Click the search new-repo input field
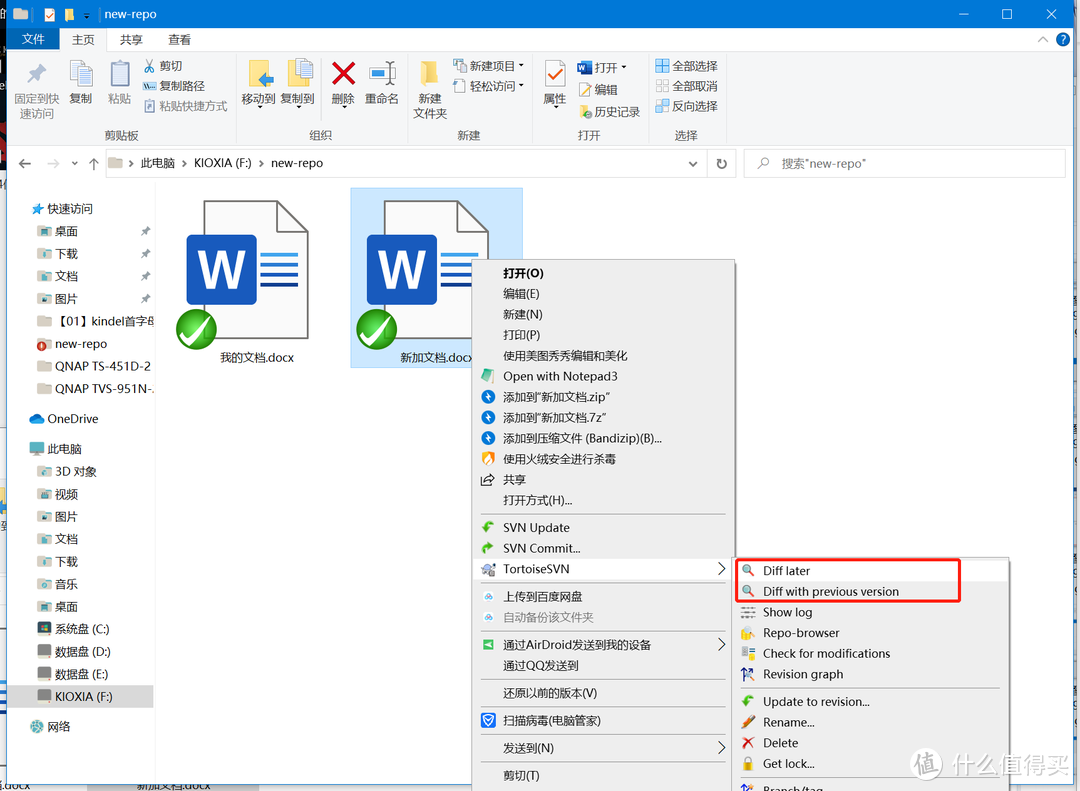 (904, 163)
